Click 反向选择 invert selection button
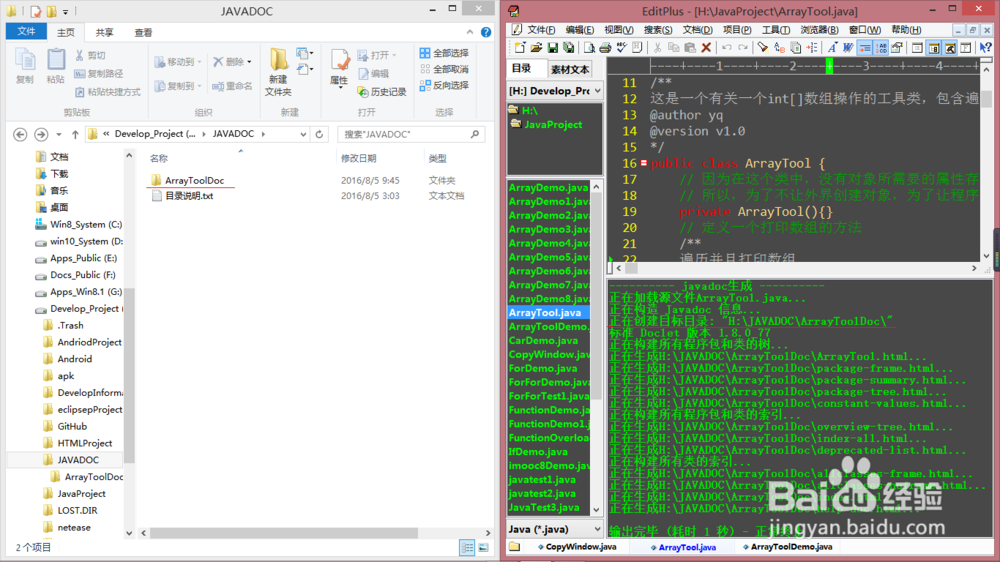This screenshot has height=562, width=1000. click(x=444, y=85)
